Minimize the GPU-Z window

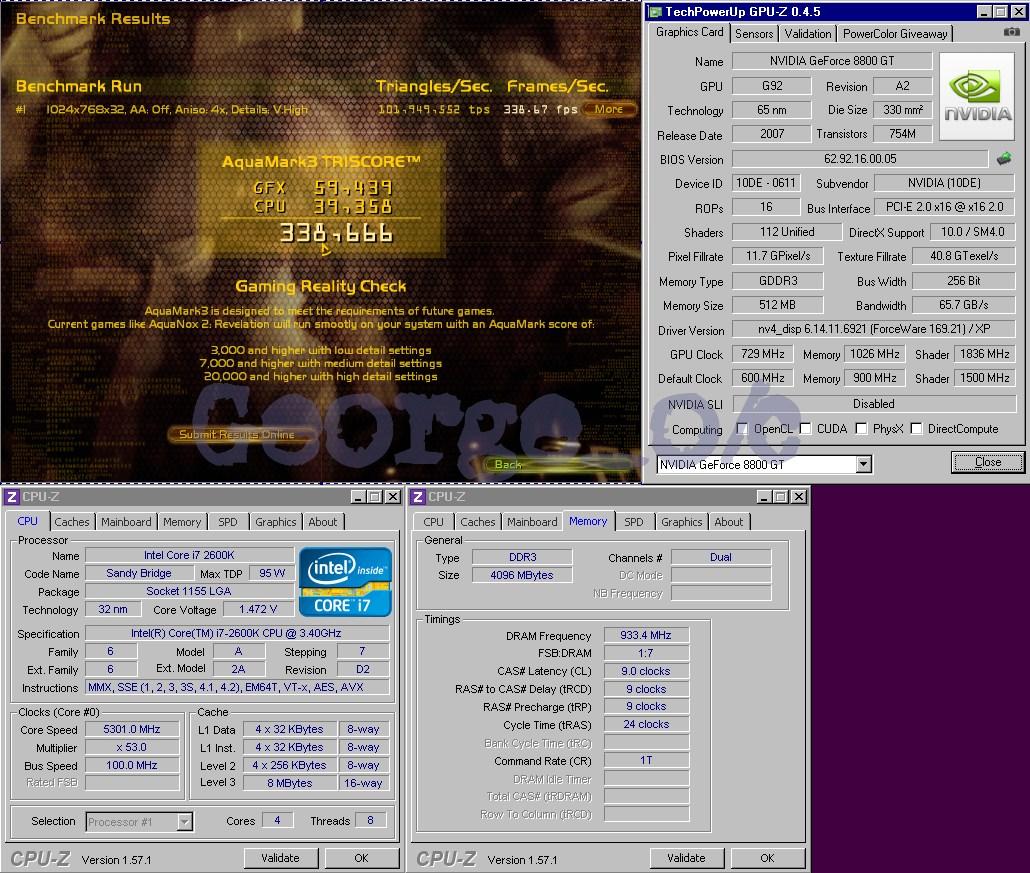[983, 12]
